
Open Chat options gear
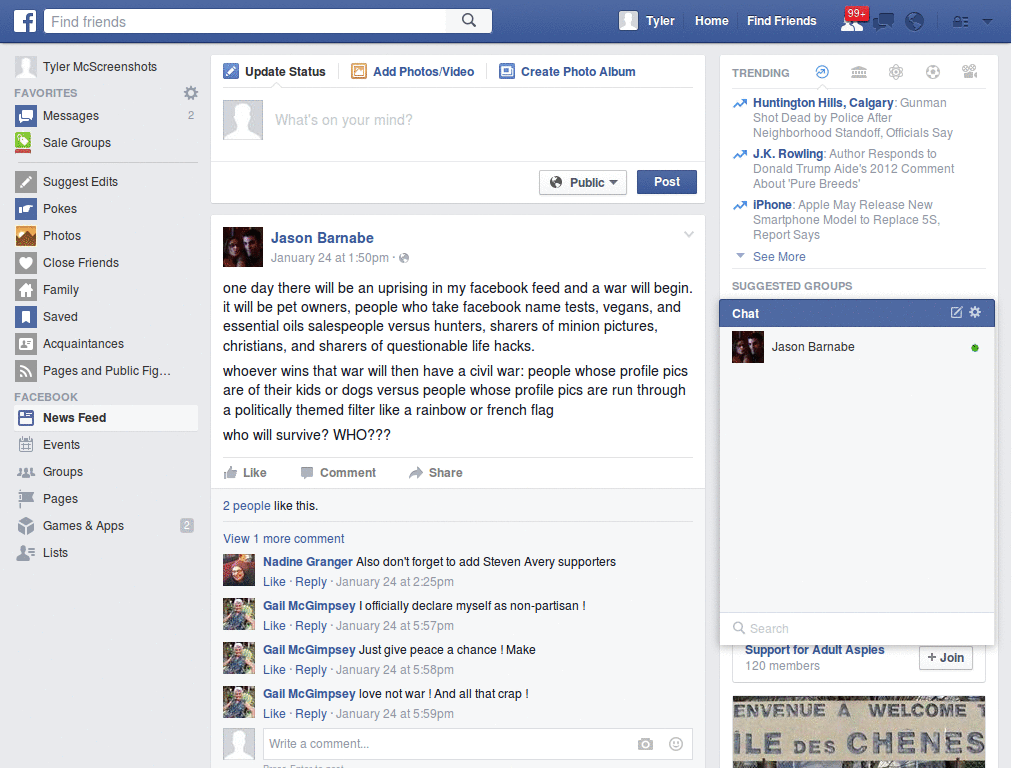pos(975,312)
